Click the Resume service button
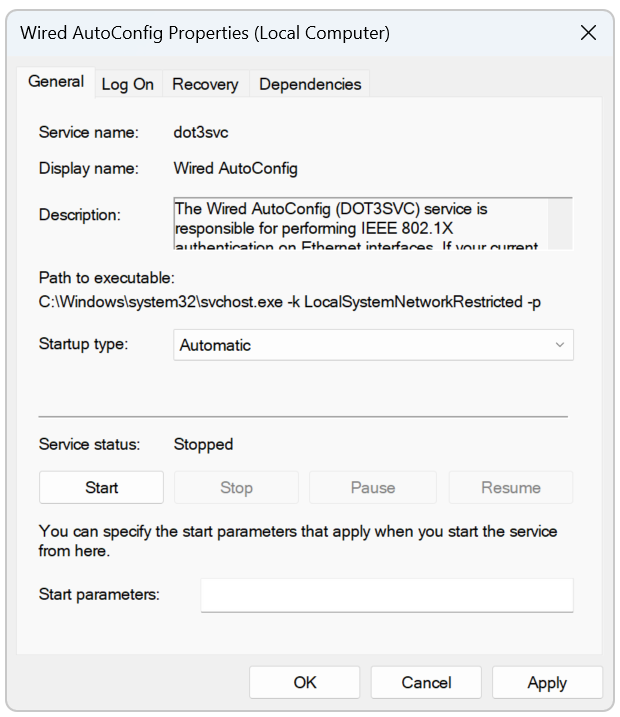The width and height of the screenshot is (620, 717). (510, 488)
